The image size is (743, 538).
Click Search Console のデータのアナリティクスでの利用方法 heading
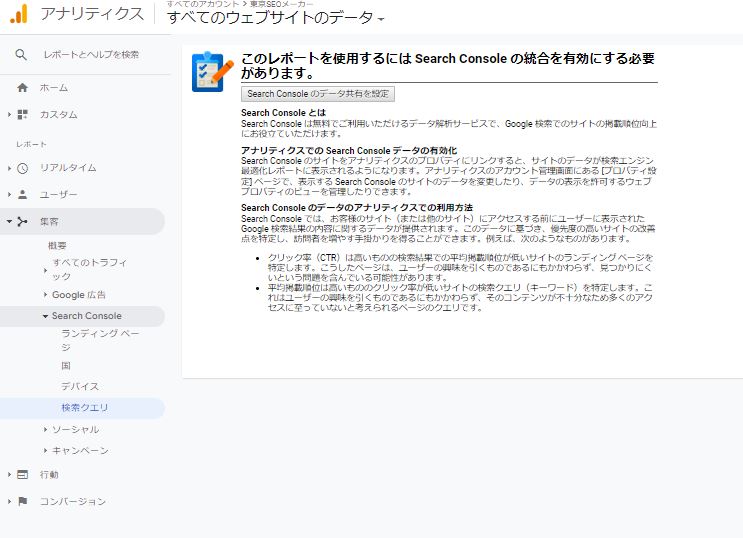(x=357, y=208)
